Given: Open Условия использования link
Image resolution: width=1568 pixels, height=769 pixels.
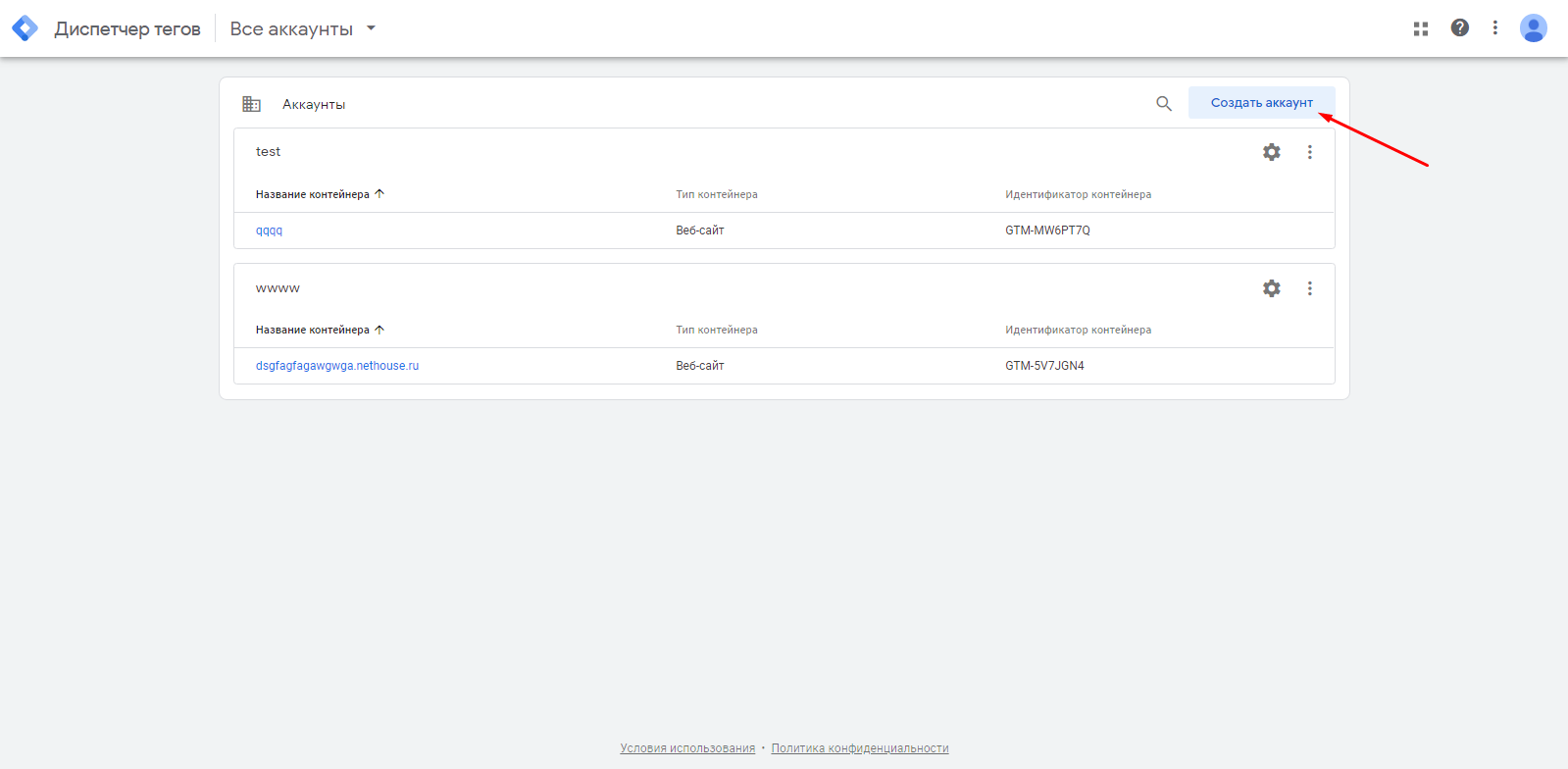Looking at the screenshot, I should [687, 748].
